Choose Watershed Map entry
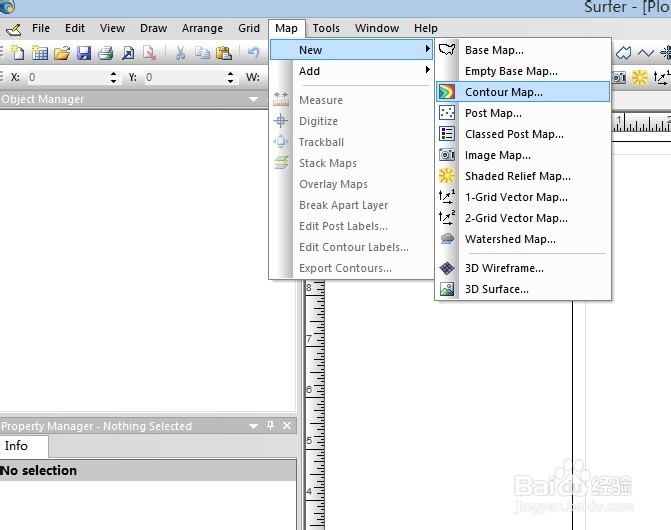The image size is (671, 530). coord(523,239)
